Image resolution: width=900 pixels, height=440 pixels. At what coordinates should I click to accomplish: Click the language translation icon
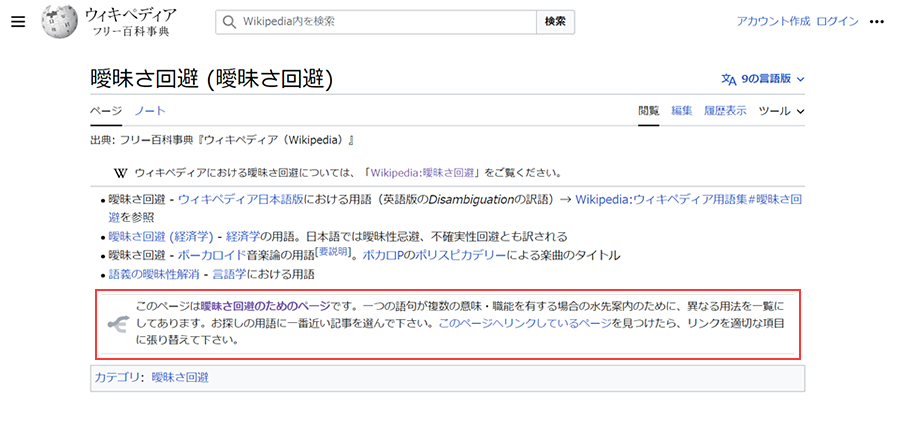(x=728, y=79)
